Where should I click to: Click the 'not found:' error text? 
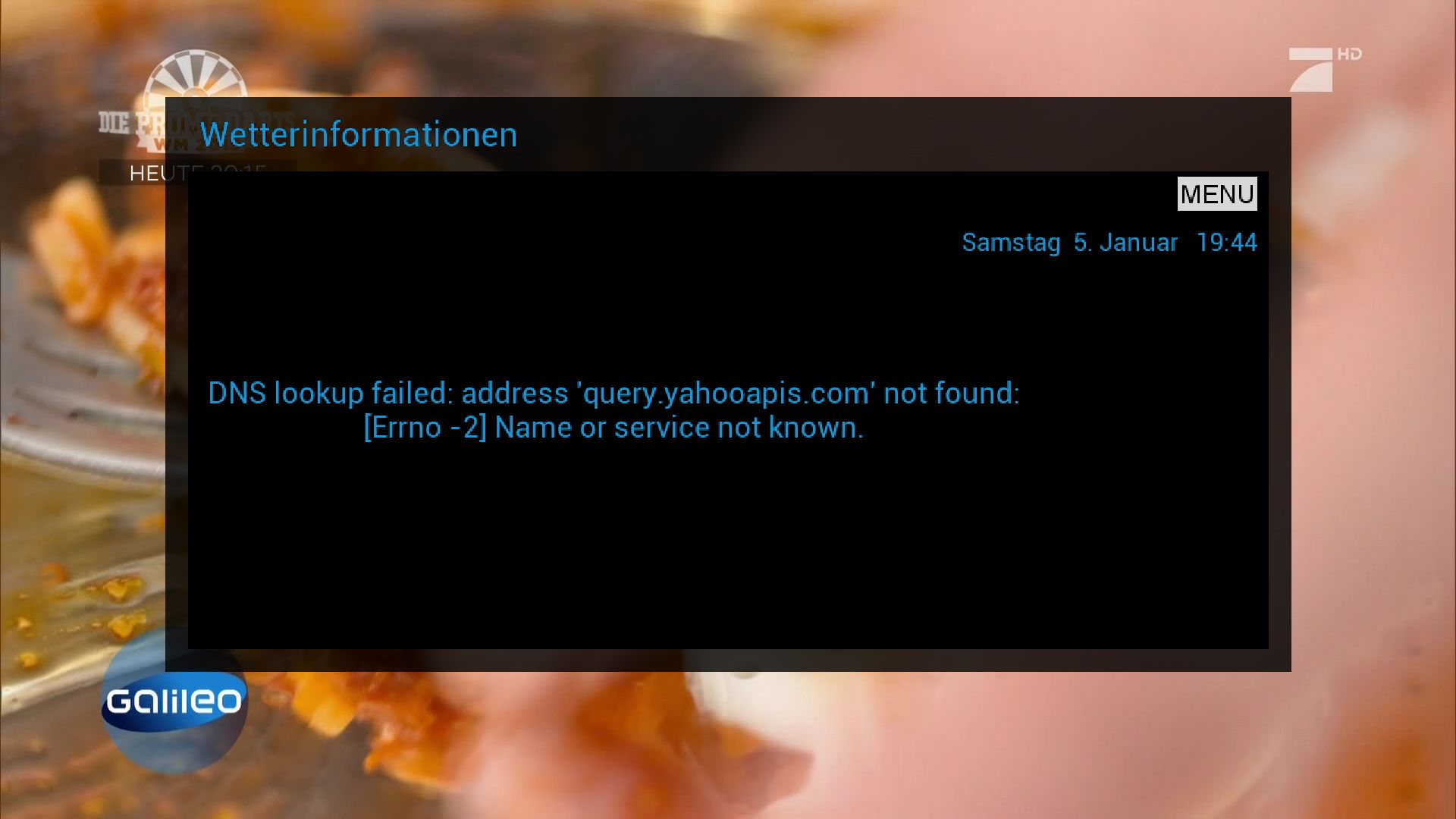tap(952, 394)
